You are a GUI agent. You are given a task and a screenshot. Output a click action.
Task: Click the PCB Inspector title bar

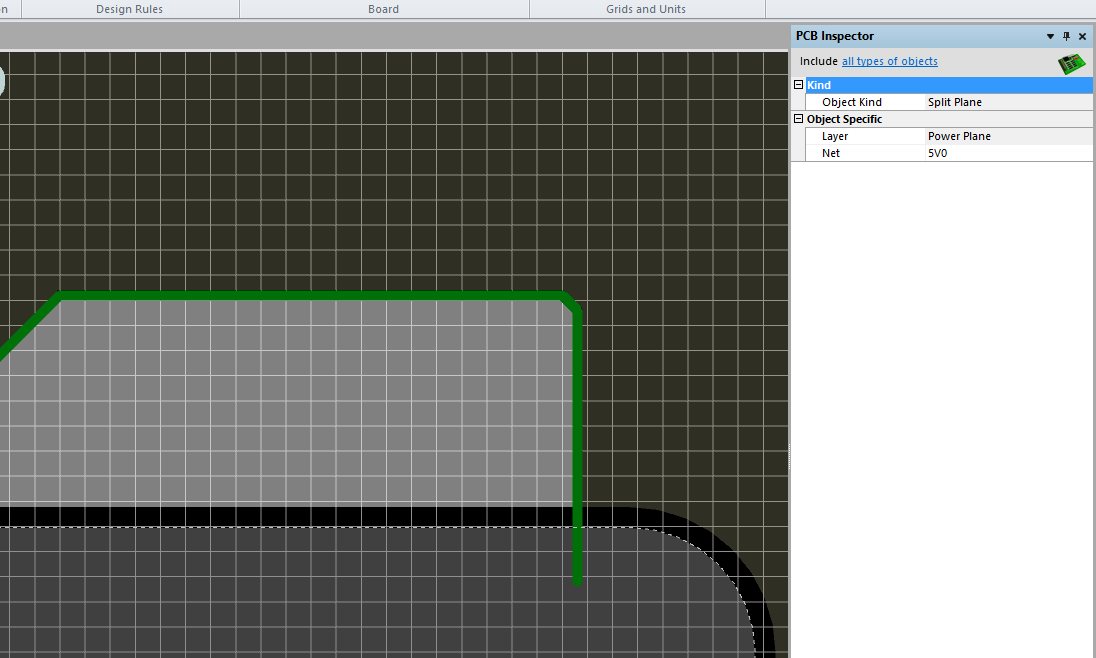[x=900, y=36]
